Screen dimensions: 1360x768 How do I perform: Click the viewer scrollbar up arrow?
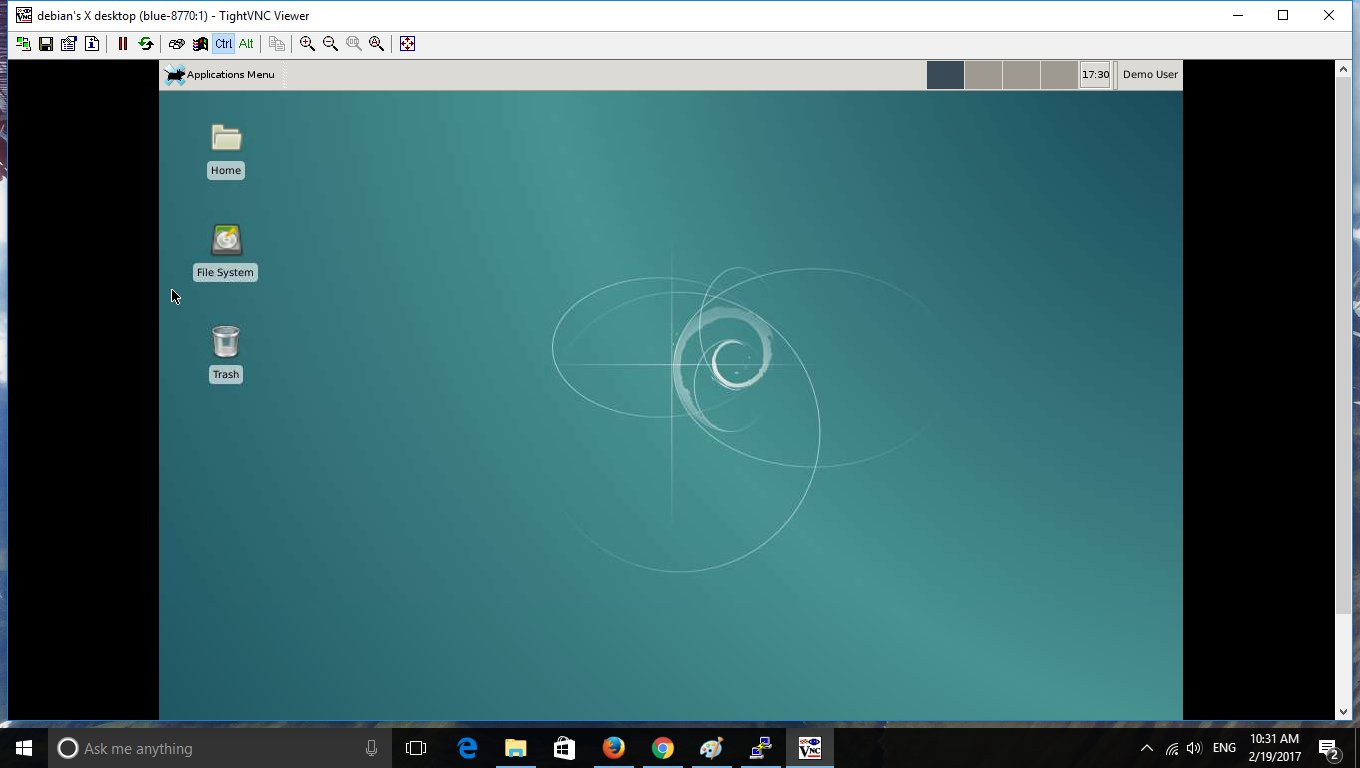click(x=1343, y=69)
